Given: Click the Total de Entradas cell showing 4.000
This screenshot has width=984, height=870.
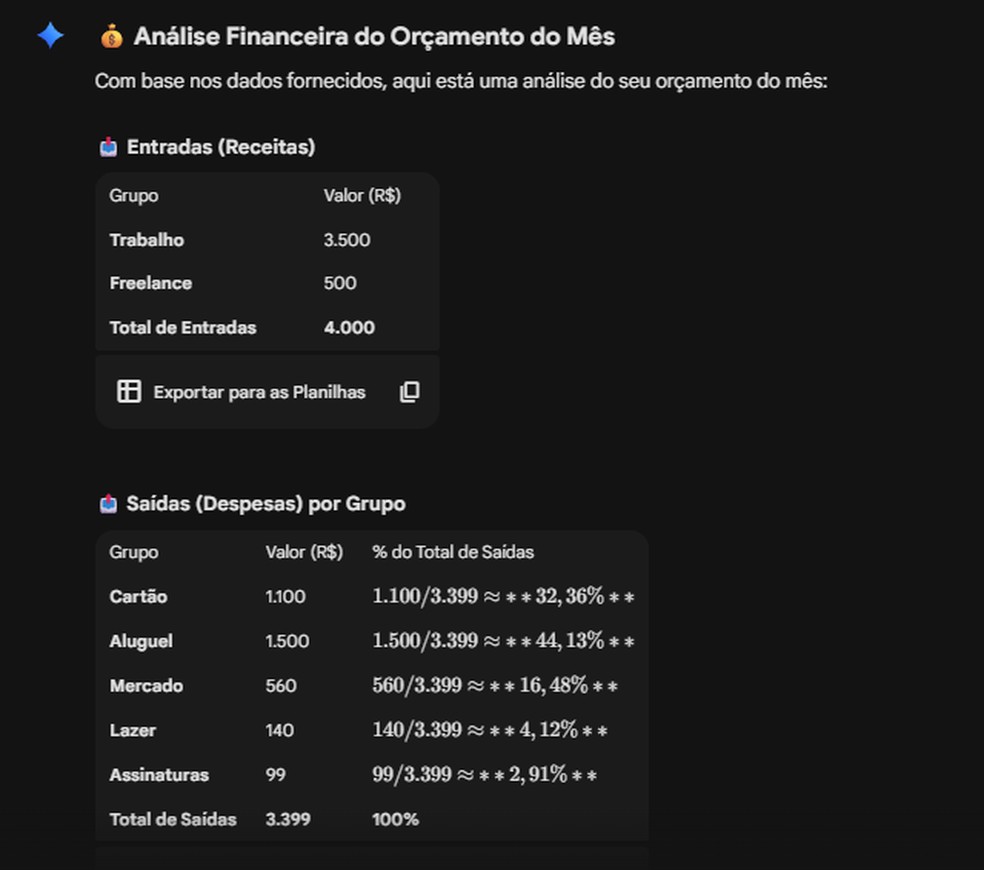Looking at the screenshot, I should pos(349,327).
